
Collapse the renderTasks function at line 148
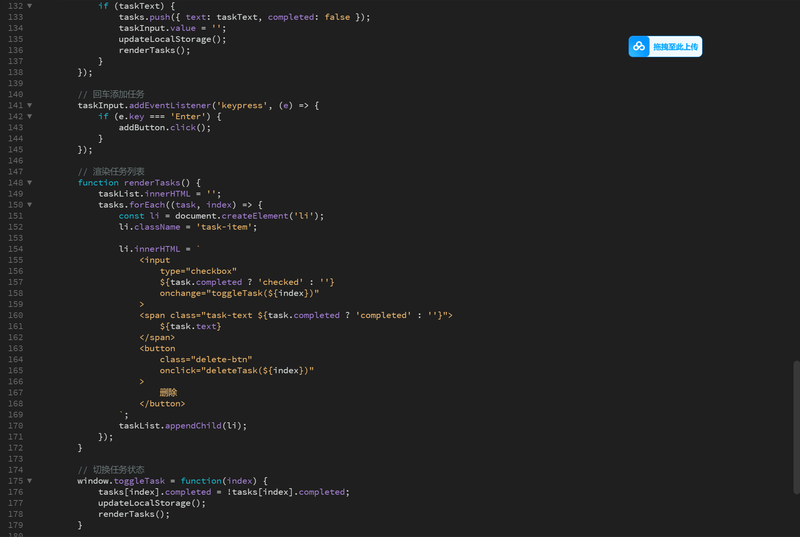30,183
